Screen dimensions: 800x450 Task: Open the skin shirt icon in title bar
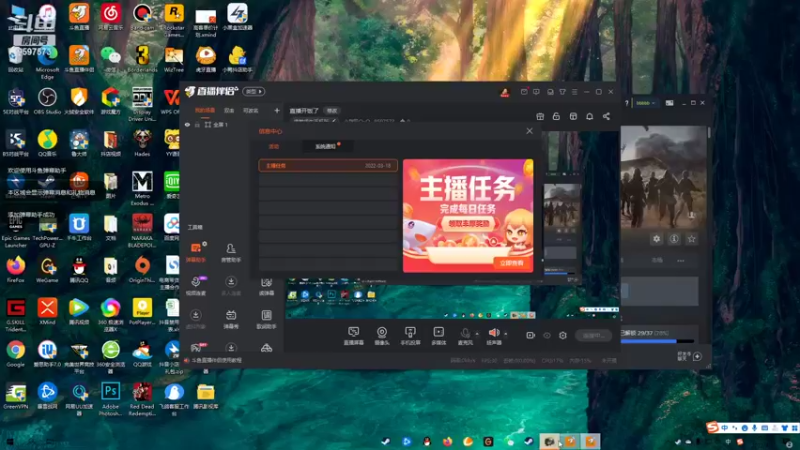point(562,92)
